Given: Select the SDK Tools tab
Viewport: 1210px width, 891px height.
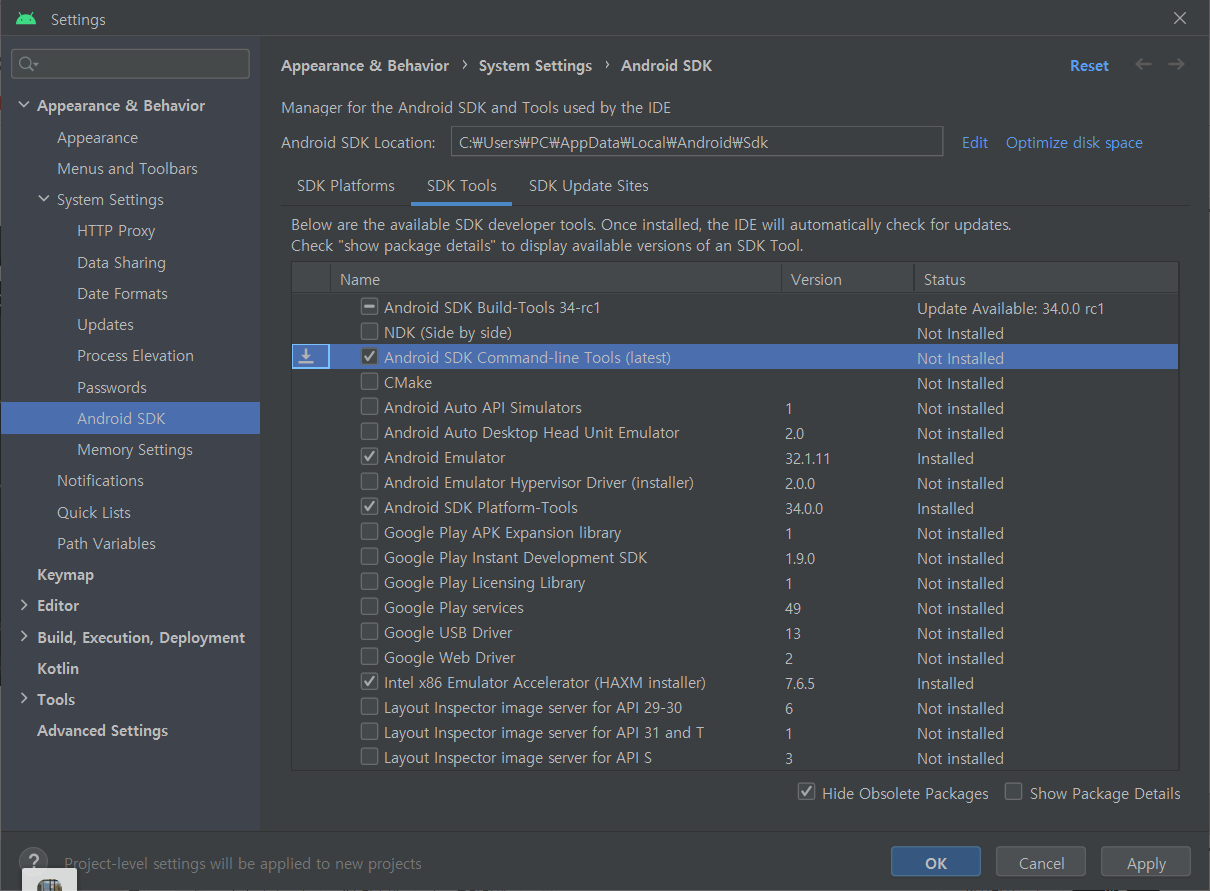Looking at the screenshot, I should coord(462,186).
